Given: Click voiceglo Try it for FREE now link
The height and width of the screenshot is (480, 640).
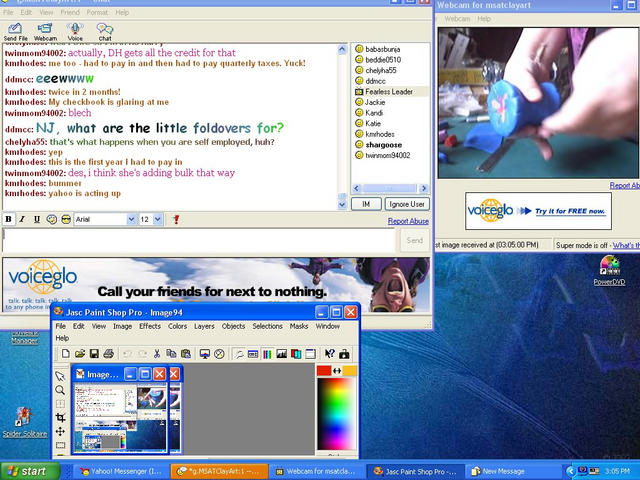Looking at the screenshot, I should pyautogui.click(x=570, y=211).
